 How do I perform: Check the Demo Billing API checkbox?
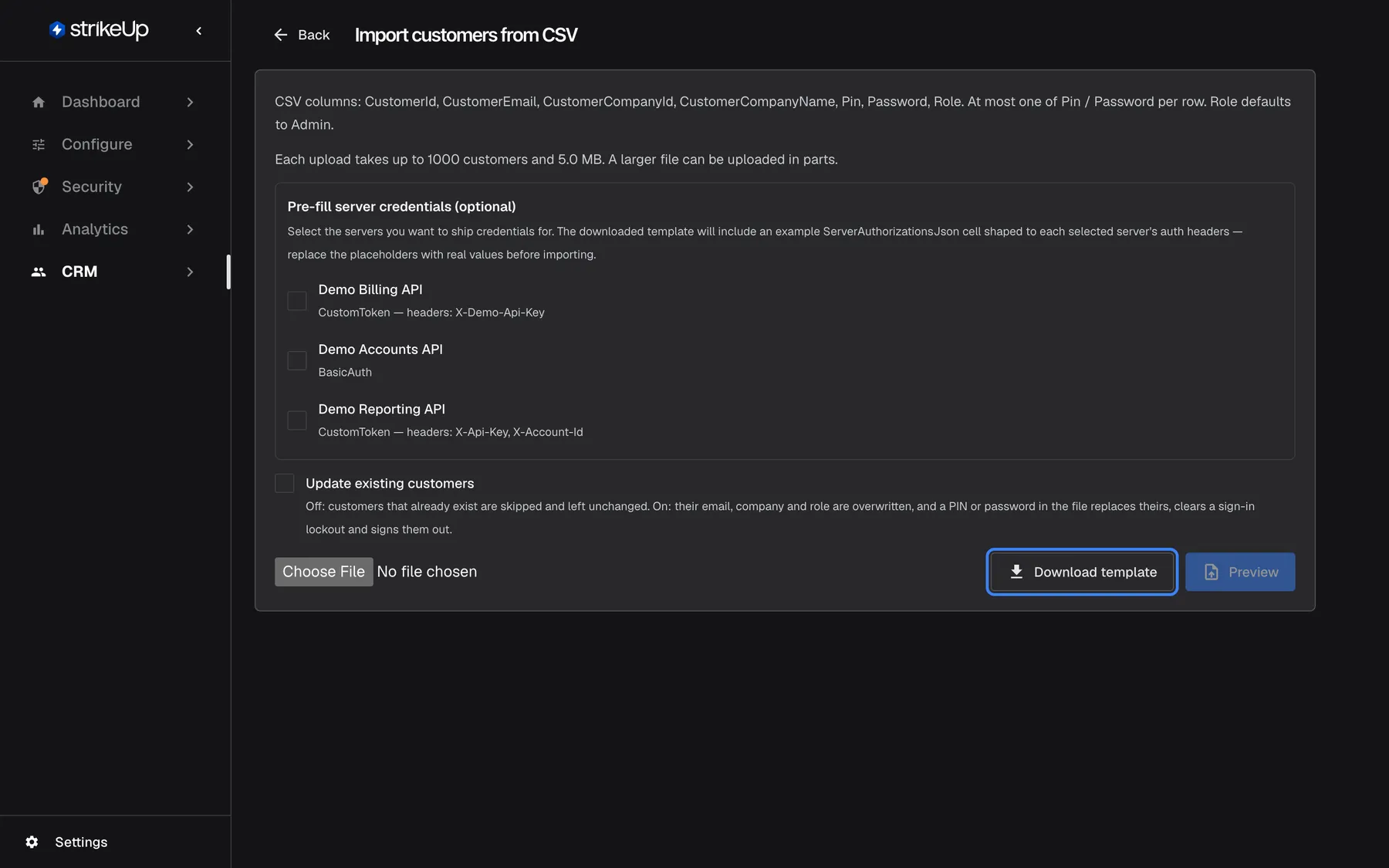(x=297, y=301)
